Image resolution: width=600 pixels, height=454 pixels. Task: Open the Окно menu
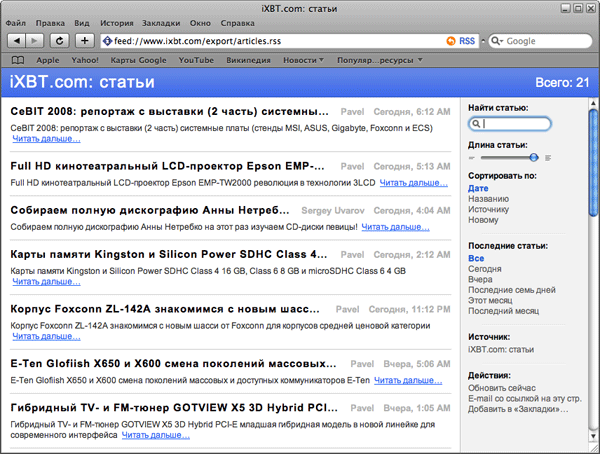pyautogui.click(x=200, y=23)
